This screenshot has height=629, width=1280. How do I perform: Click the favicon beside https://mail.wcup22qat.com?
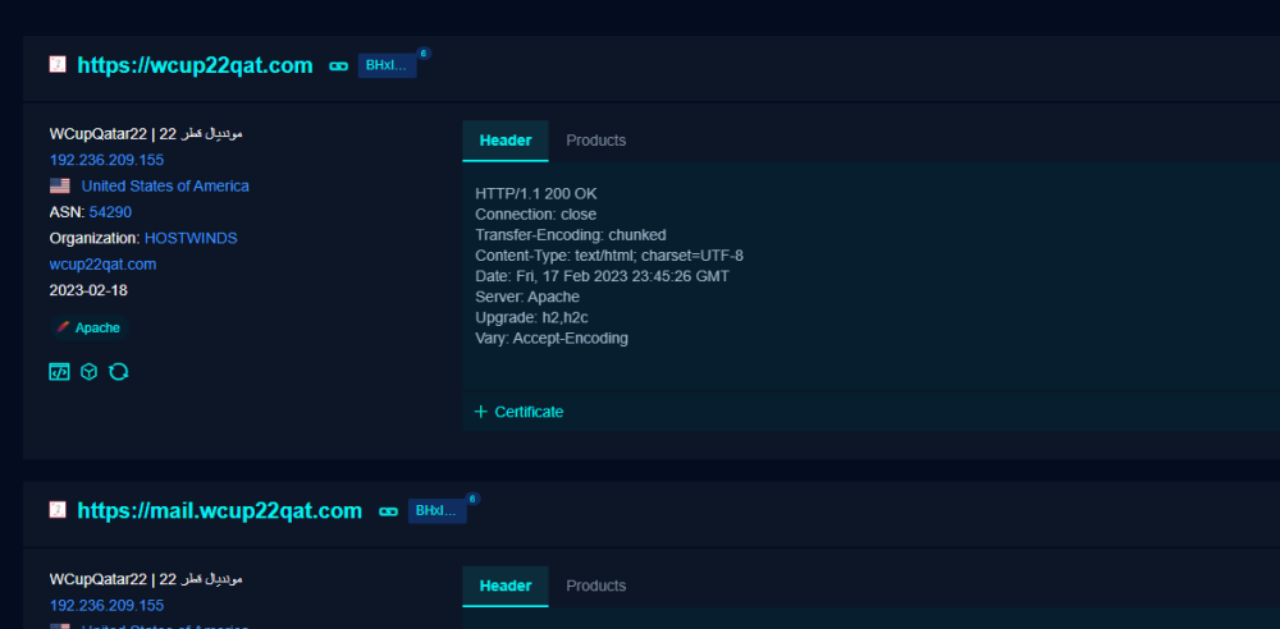[58, 510]
